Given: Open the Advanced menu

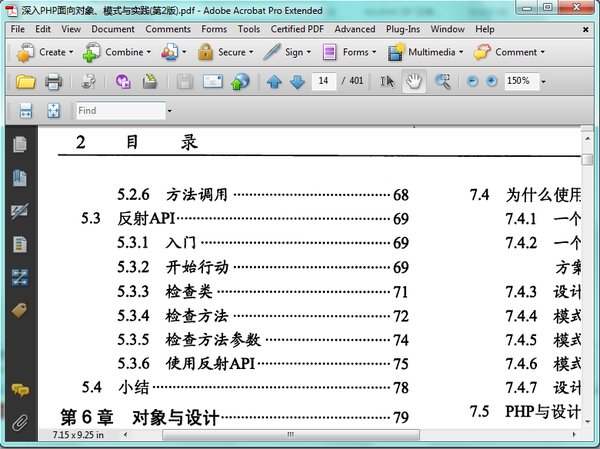Looking at the screenshot, I should tap(355, 29).
